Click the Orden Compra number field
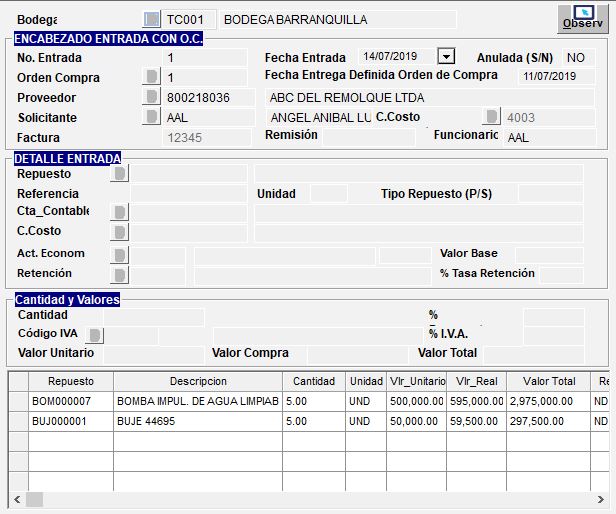This screenshot has height=514, width=616. 205,77
